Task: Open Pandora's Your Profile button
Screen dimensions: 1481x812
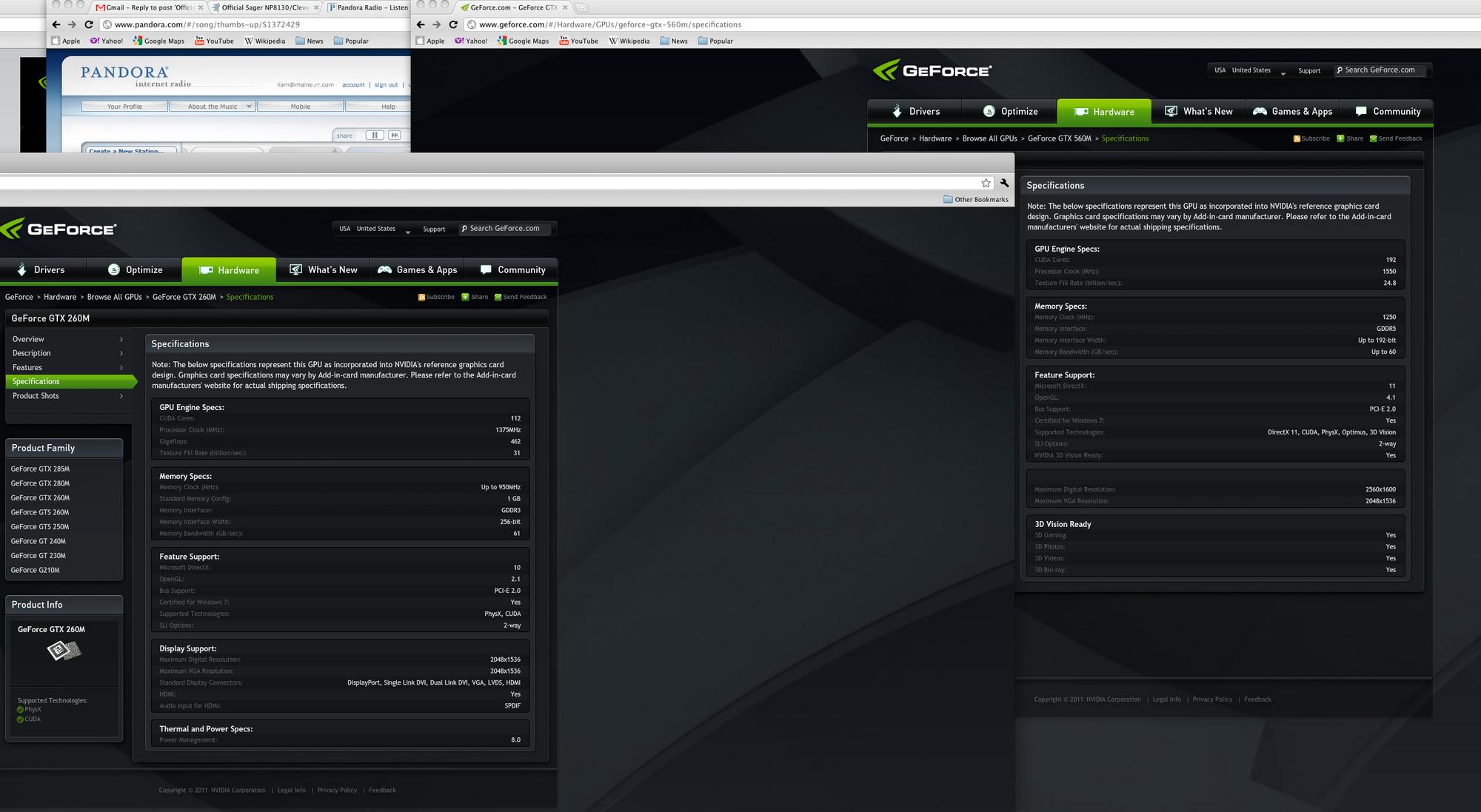Action: [124, 107]
